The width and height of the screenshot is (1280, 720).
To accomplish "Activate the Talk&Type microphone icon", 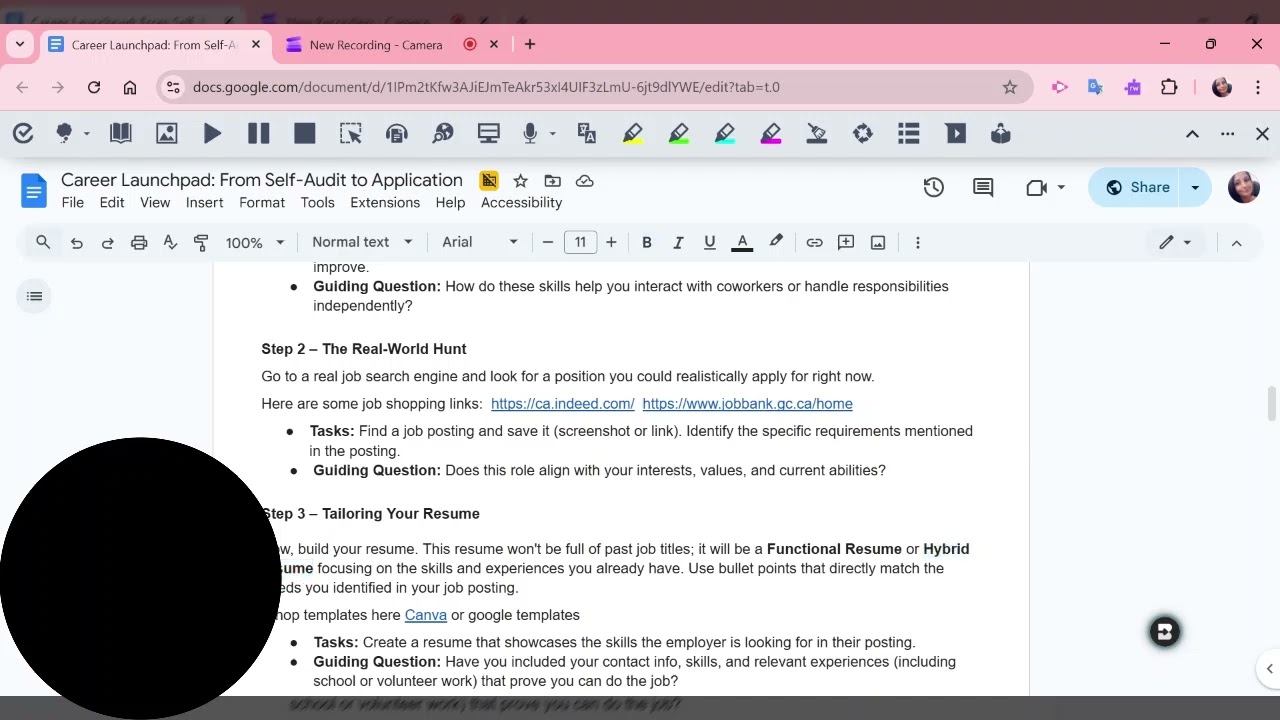I will pyautogui.click(x=530, y=133).
